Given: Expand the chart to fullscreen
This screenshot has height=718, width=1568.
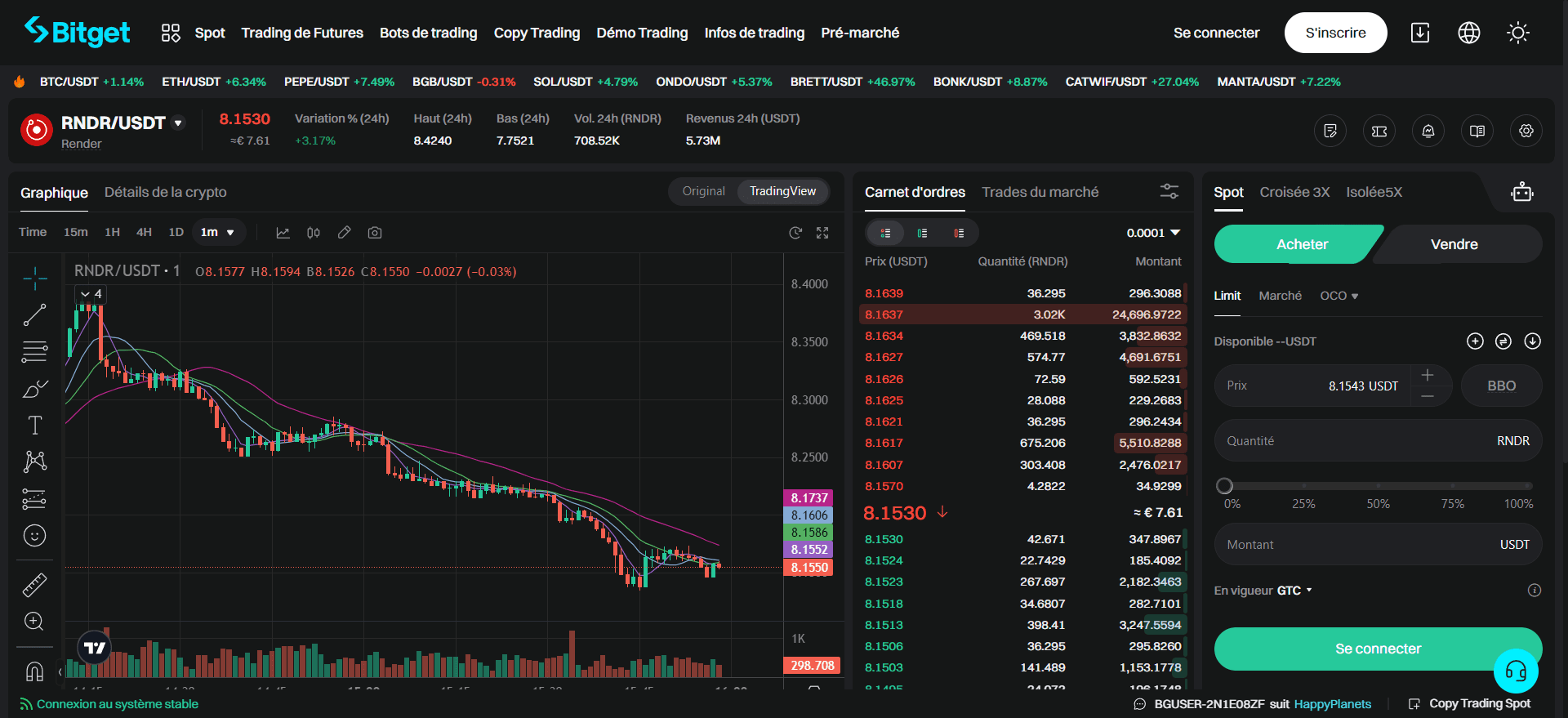Looking at the screenshot, I should pos(822,233).
